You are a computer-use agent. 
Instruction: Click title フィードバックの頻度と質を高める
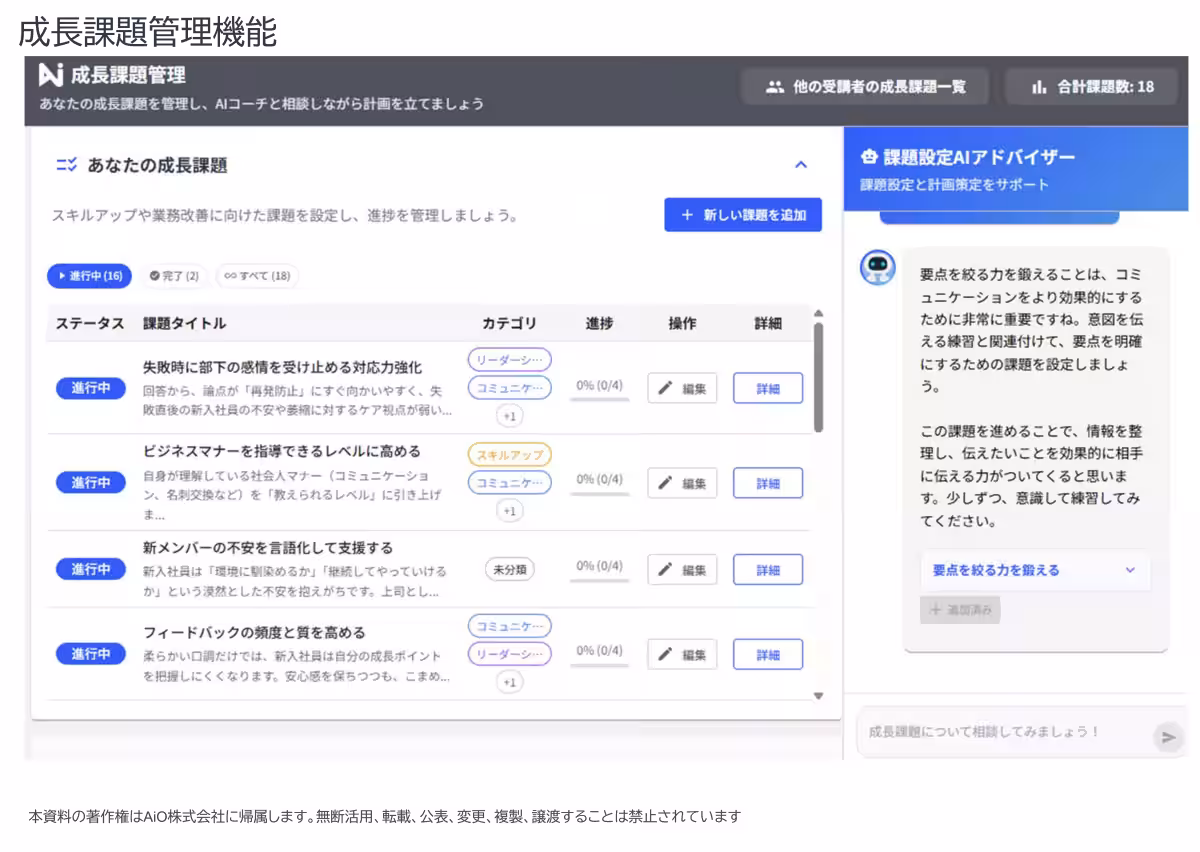point(255,632)
